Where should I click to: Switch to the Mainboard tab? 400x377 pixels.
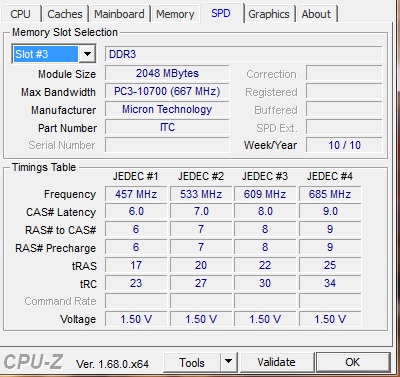(x=119, y=14)
